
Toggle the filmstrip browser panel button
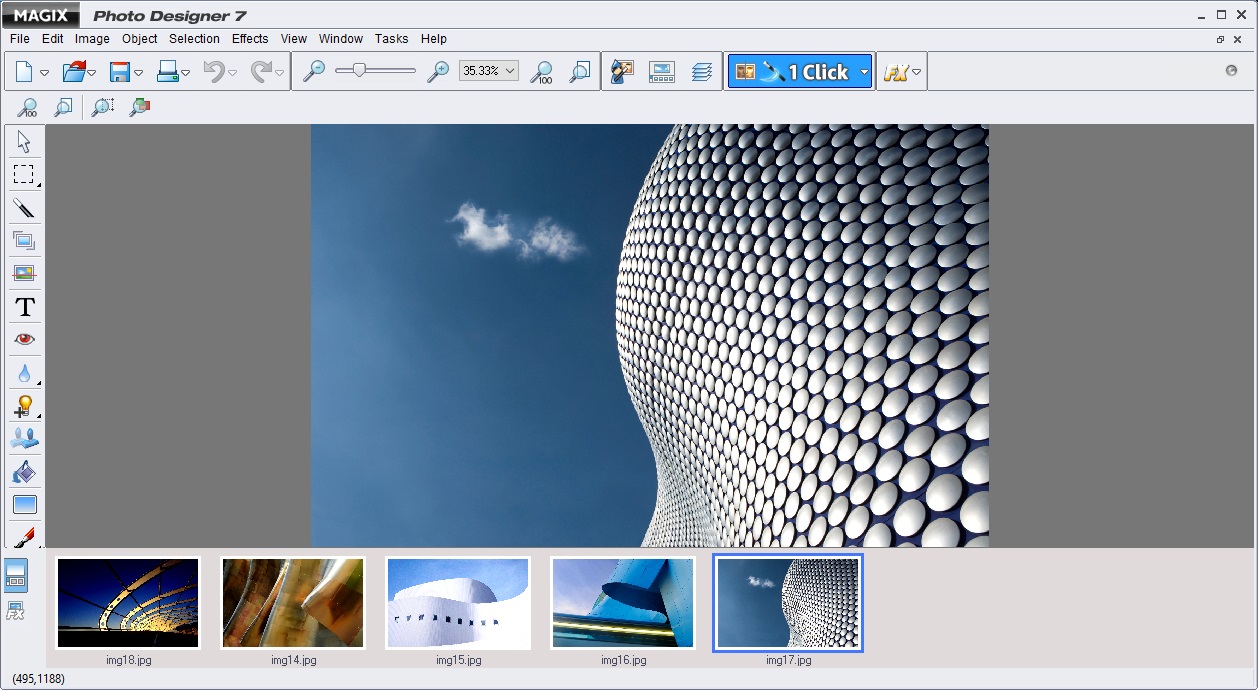(16, 575)
